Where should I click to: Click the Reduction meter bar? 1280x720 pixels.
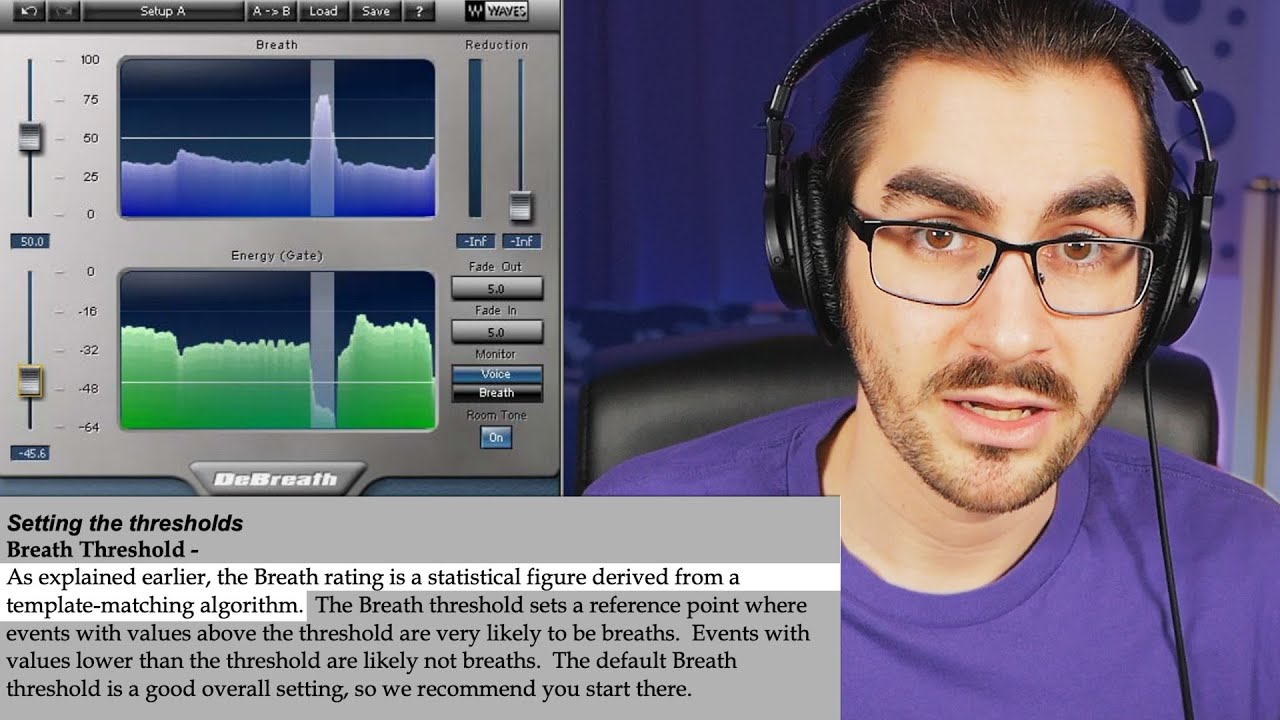pyautogui.click(x=475, y=138)
